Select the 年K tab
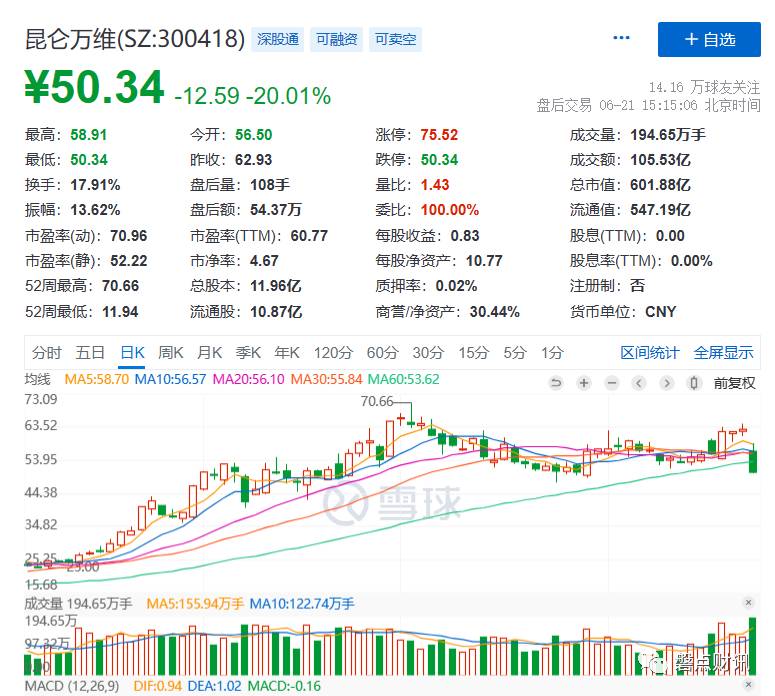This screenshot has height=696, width=775. click(287, 352)
